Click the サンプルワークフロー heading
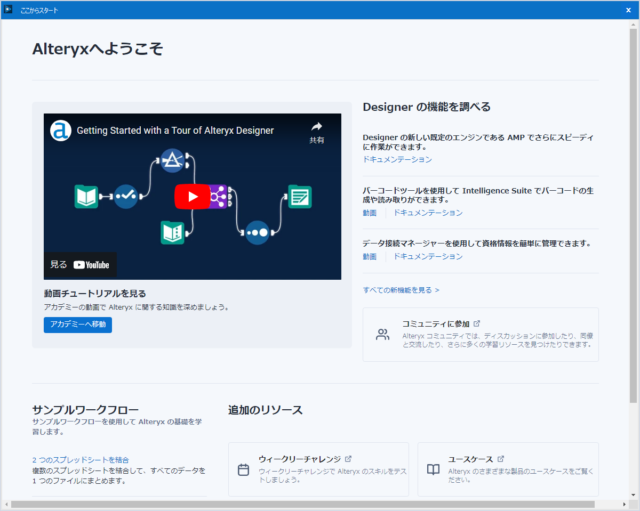 pos(85,409)
